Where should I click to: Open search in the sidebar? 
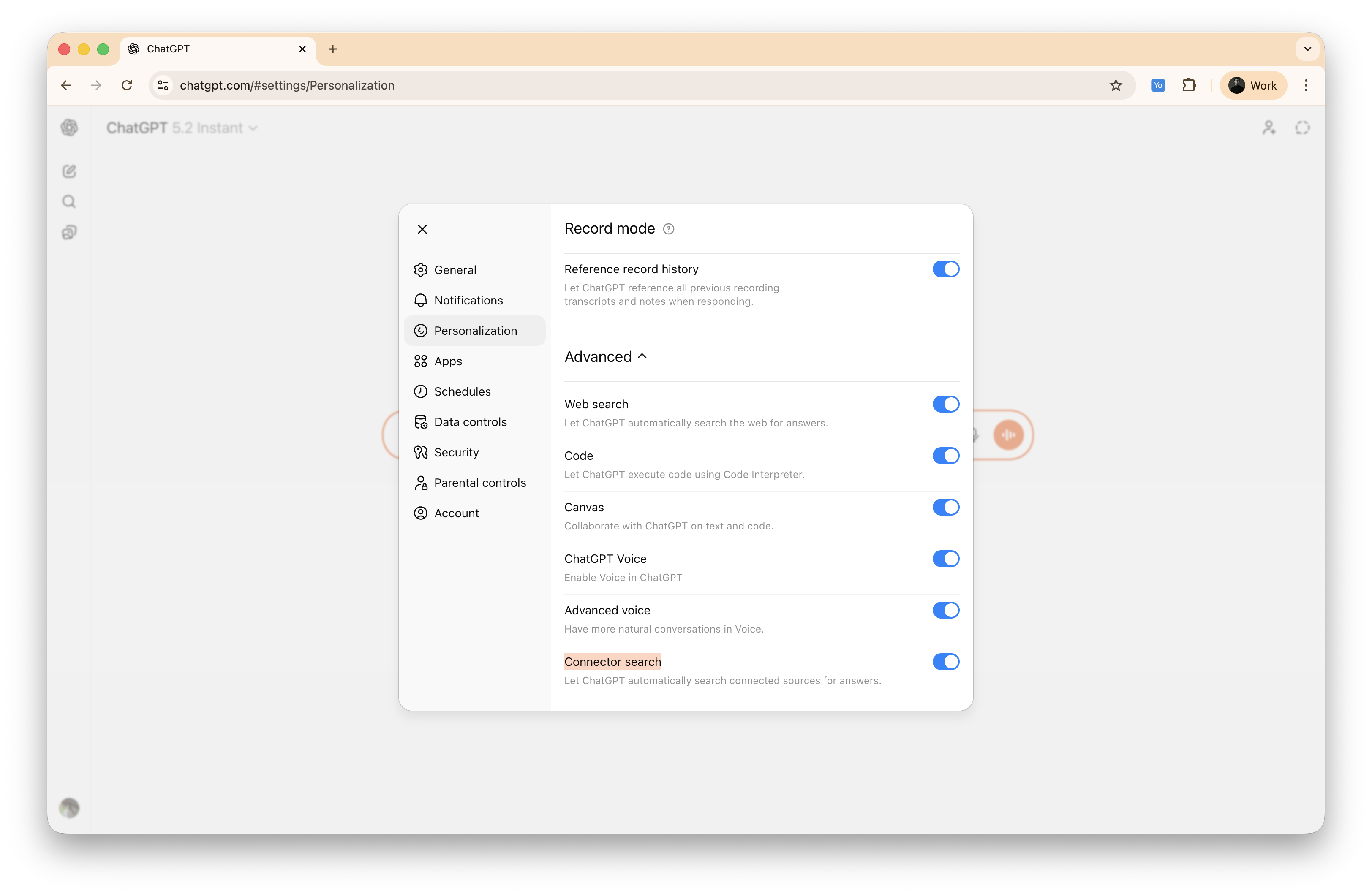click(x=68, y=201)
